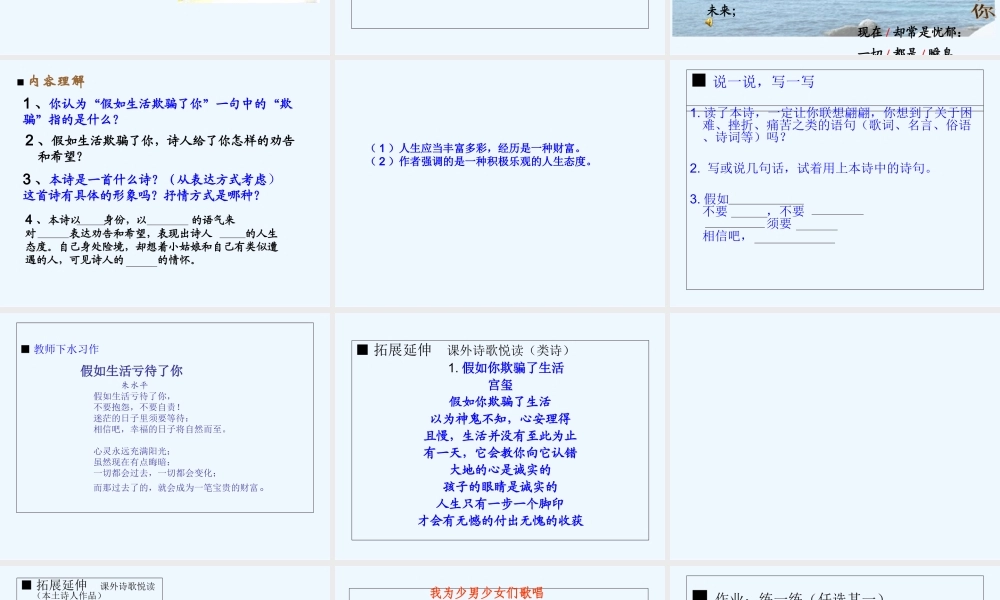The width and height of the screenshot is (1000, 600).
Task: Click the line '（2）作者强调的是一种积极乐观的人生态度。'
Action: tap(482, 161)
